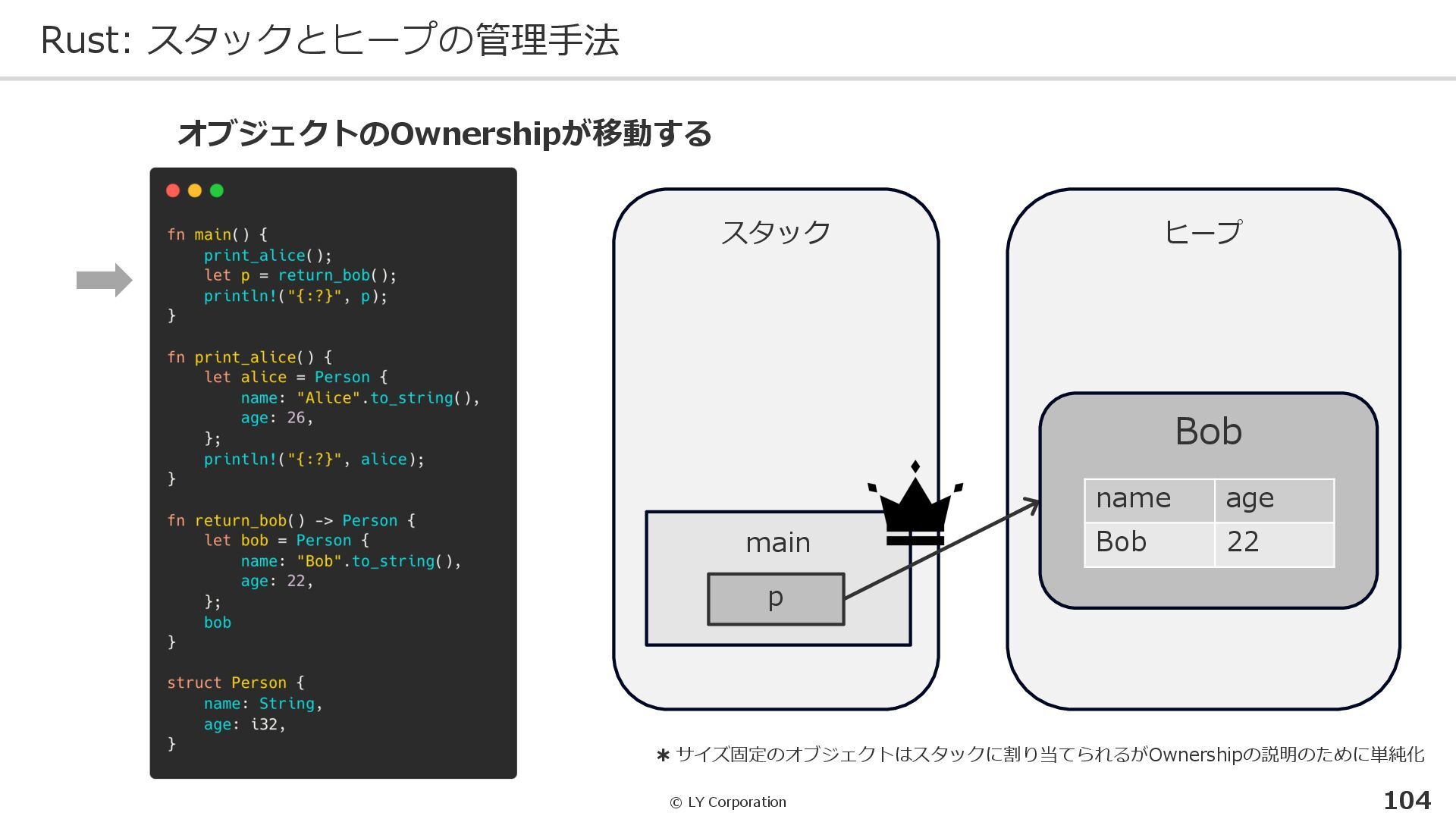Select the age header cell in table
Image resolution: width=1456 pixels, height=819 pixels.
[x=1273, y=500]
